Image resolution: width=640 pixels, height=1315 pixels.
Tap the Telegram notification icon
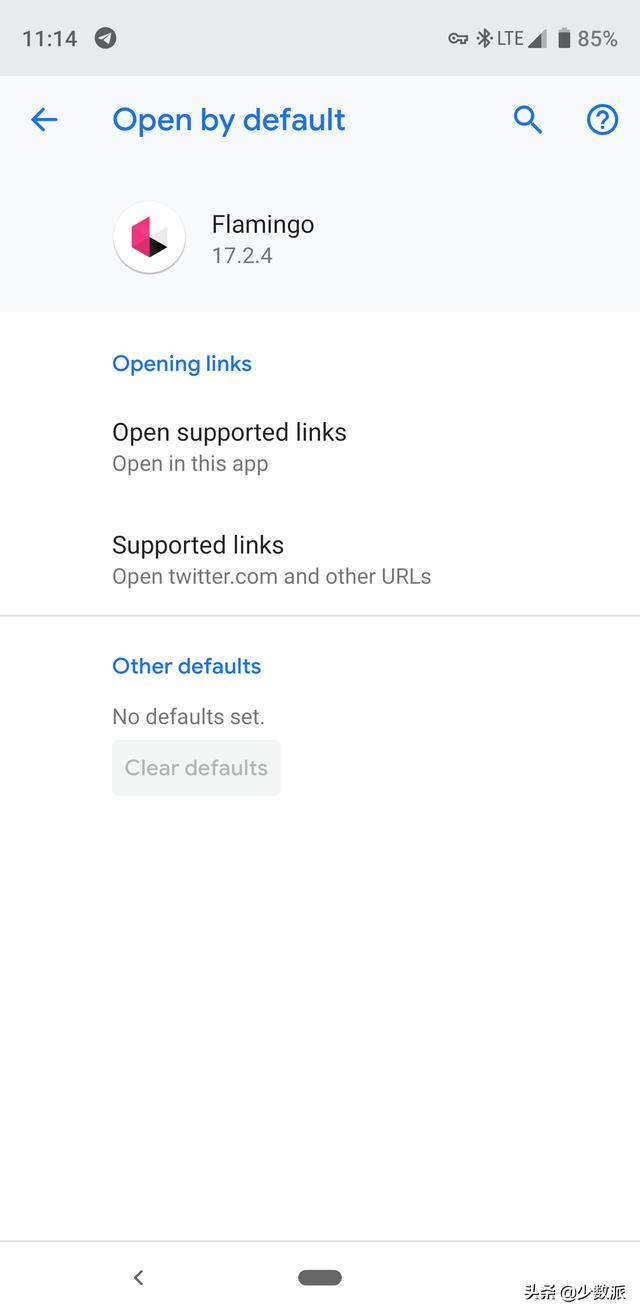[x=105, y=38]
